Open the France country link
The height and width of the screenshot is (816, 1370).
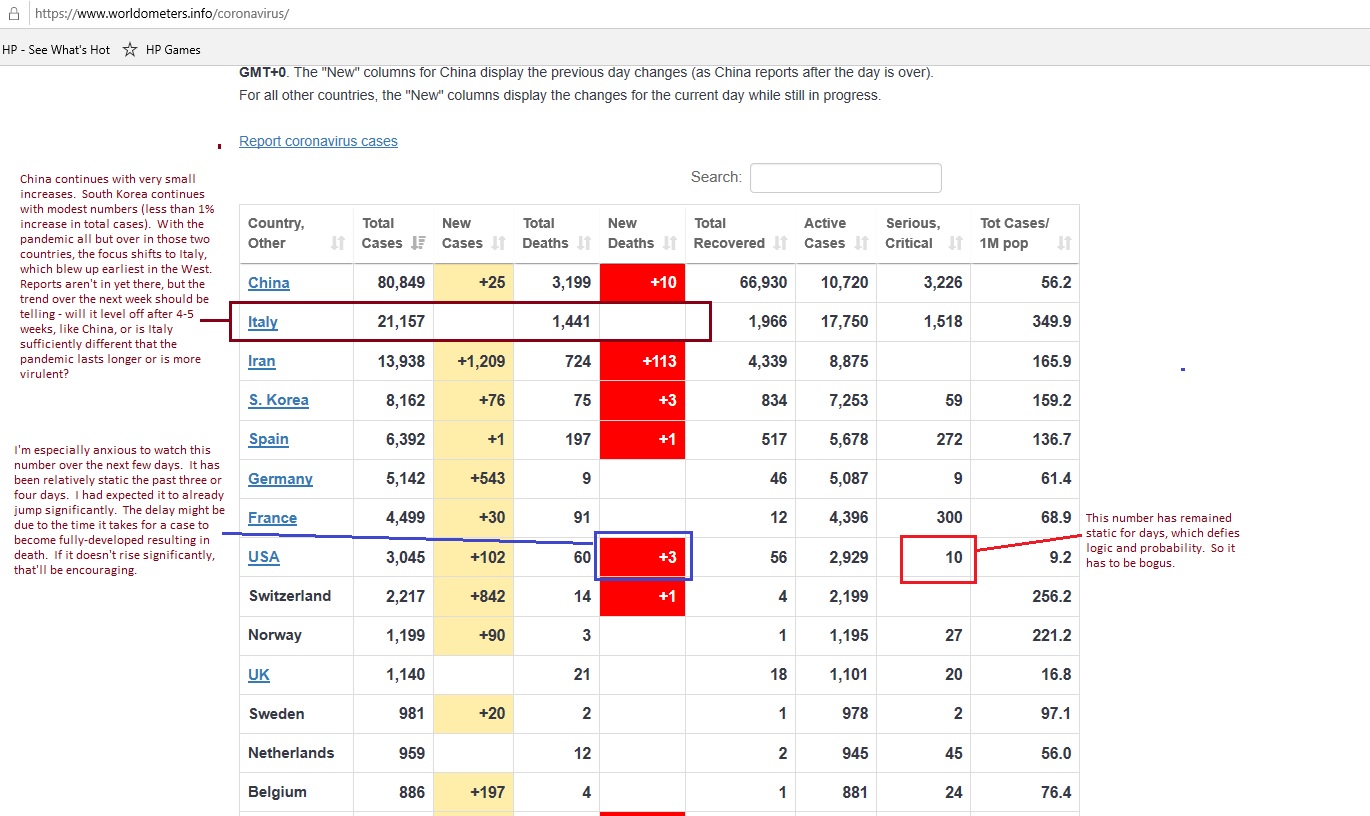tap(273, 518)
